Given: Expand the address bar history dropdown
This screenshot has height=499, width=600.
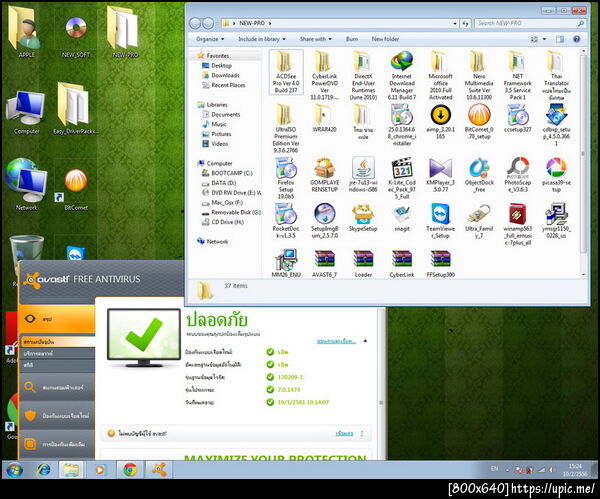Looking at the screenshot, I should click(x=455, y=23).
